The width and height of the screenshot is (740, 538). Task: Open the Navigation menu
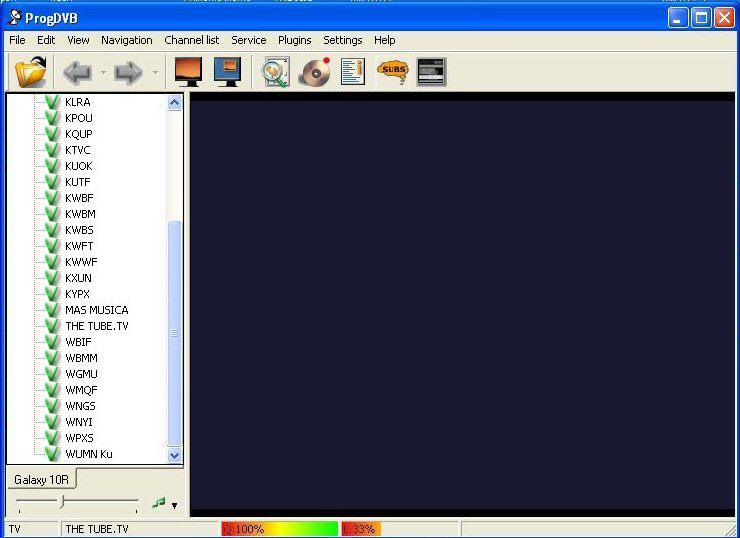tap(126, 41)
